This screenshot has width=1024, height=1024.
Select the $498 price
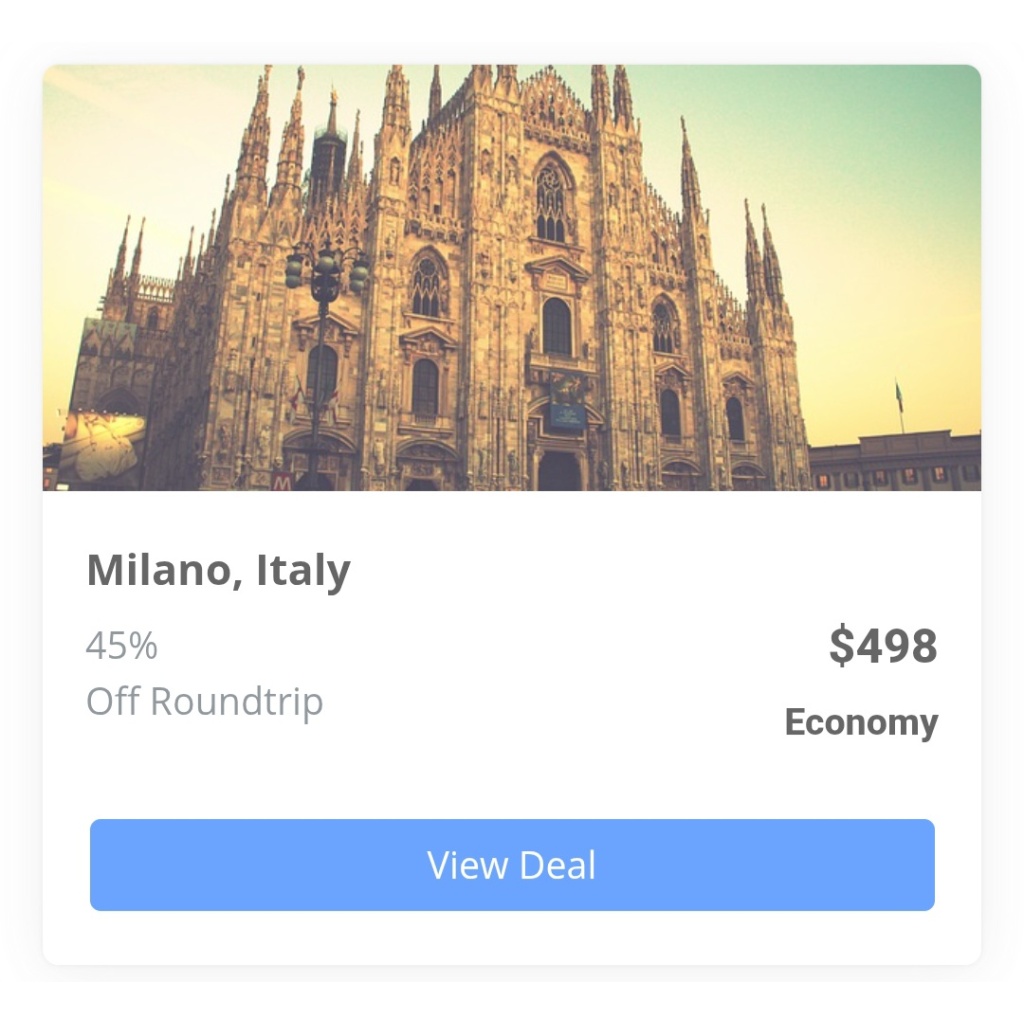click(883, 645)
